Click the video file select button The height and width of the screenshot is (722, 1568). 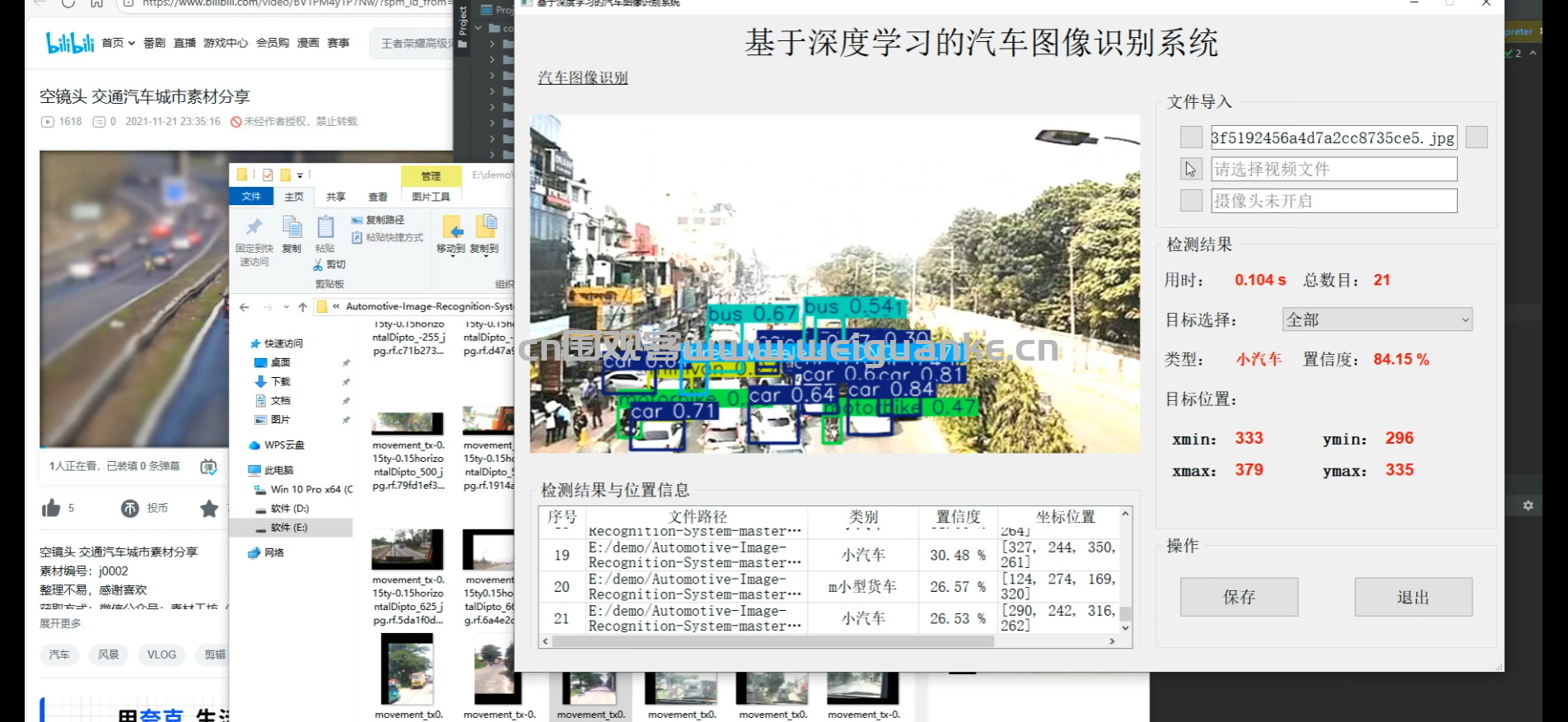(x=1191, y=170)
